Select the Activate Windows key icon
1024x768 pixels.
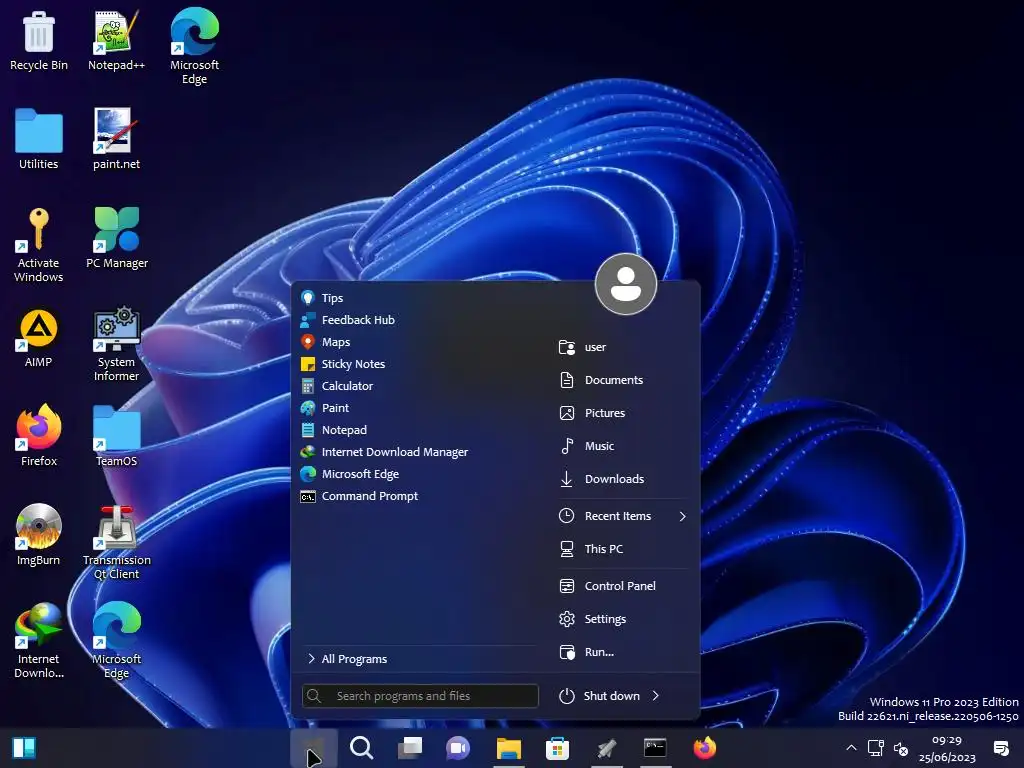coord(39,245)
